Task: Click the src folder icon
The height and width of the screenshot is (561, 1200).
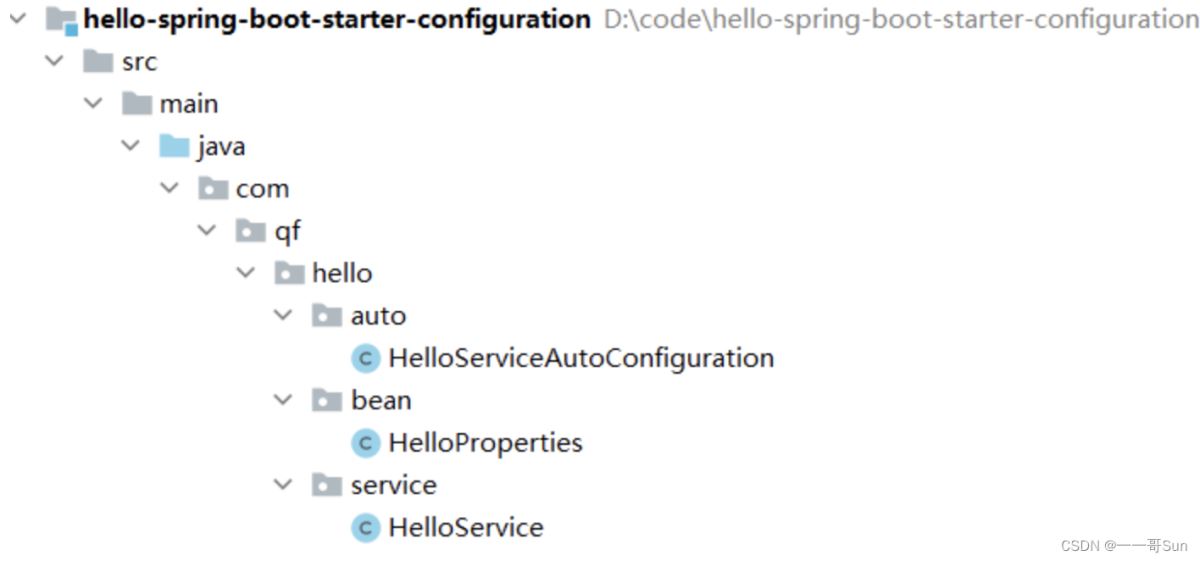Action: (98, 62)
